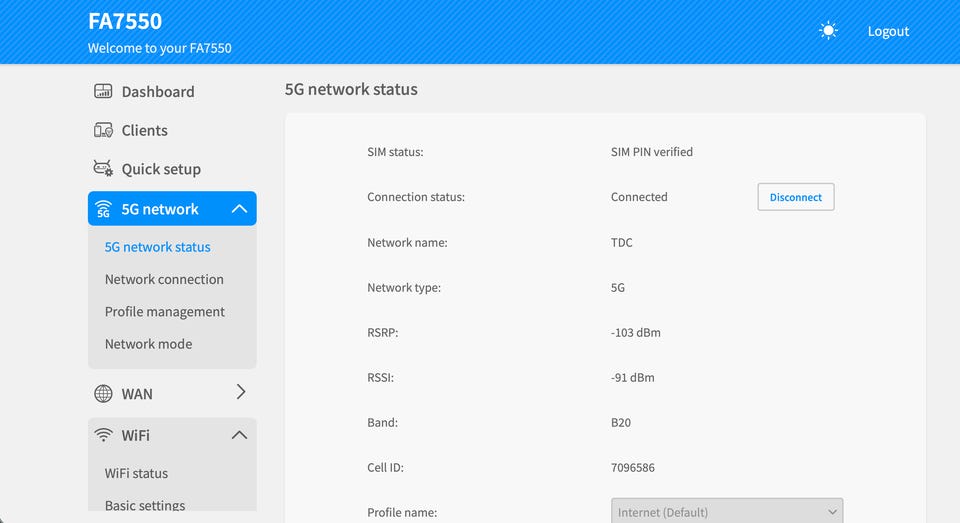Click the 5G network signal icon
Viewport: 960px width, 523px height.
point(103,209)
